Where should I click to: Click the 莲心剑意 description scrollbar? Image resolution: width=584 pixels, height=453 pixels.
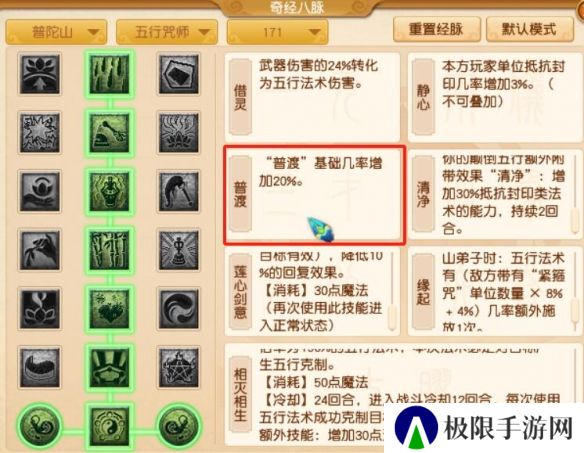pyautogui.click(x=391, y=292)
